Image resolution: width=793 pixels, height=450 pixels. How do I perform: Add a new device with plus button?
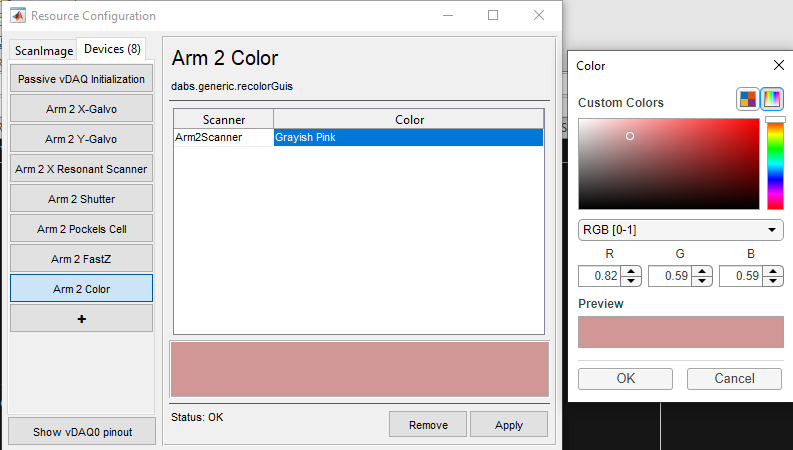[x=81, y=319]
